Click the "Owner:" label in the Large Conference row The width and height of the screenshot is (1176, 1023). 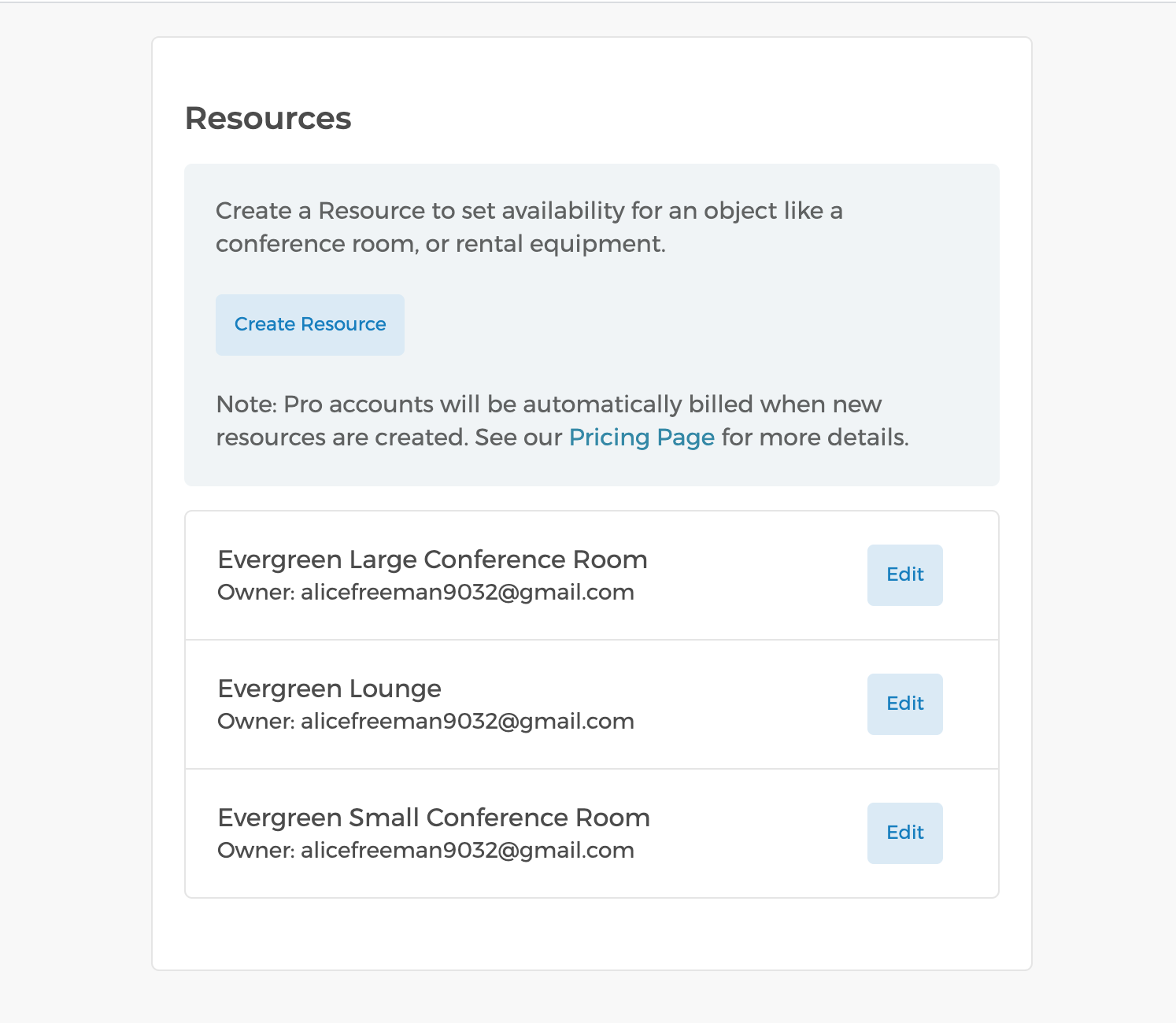pos(256,593)
